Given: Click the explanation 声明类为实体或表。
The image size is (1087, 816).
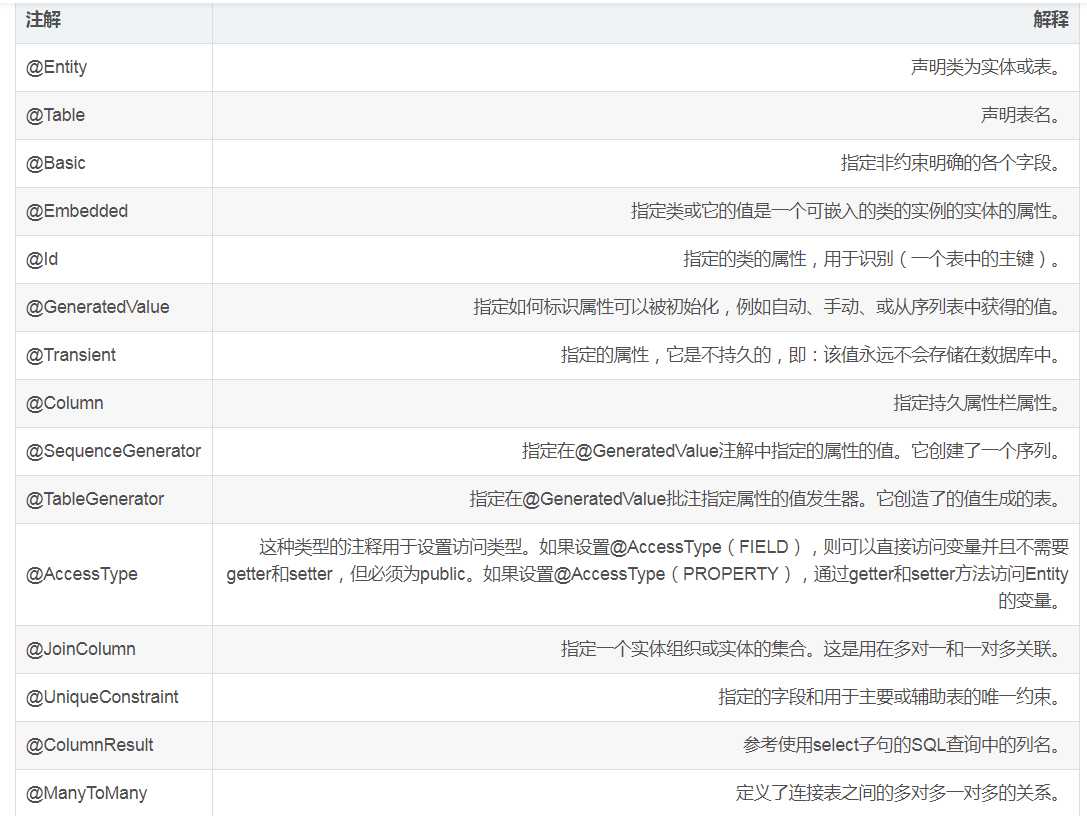Looking at the screenshot, I should tap(986, 67).
